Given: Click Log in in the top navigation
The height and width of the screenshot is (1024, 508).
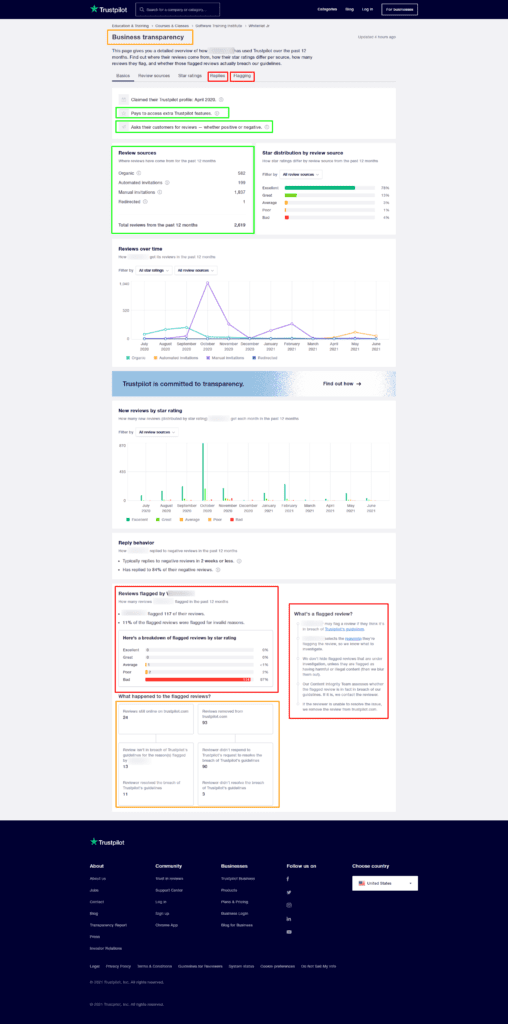Looking at the screenshot, I should pos(368,9).
